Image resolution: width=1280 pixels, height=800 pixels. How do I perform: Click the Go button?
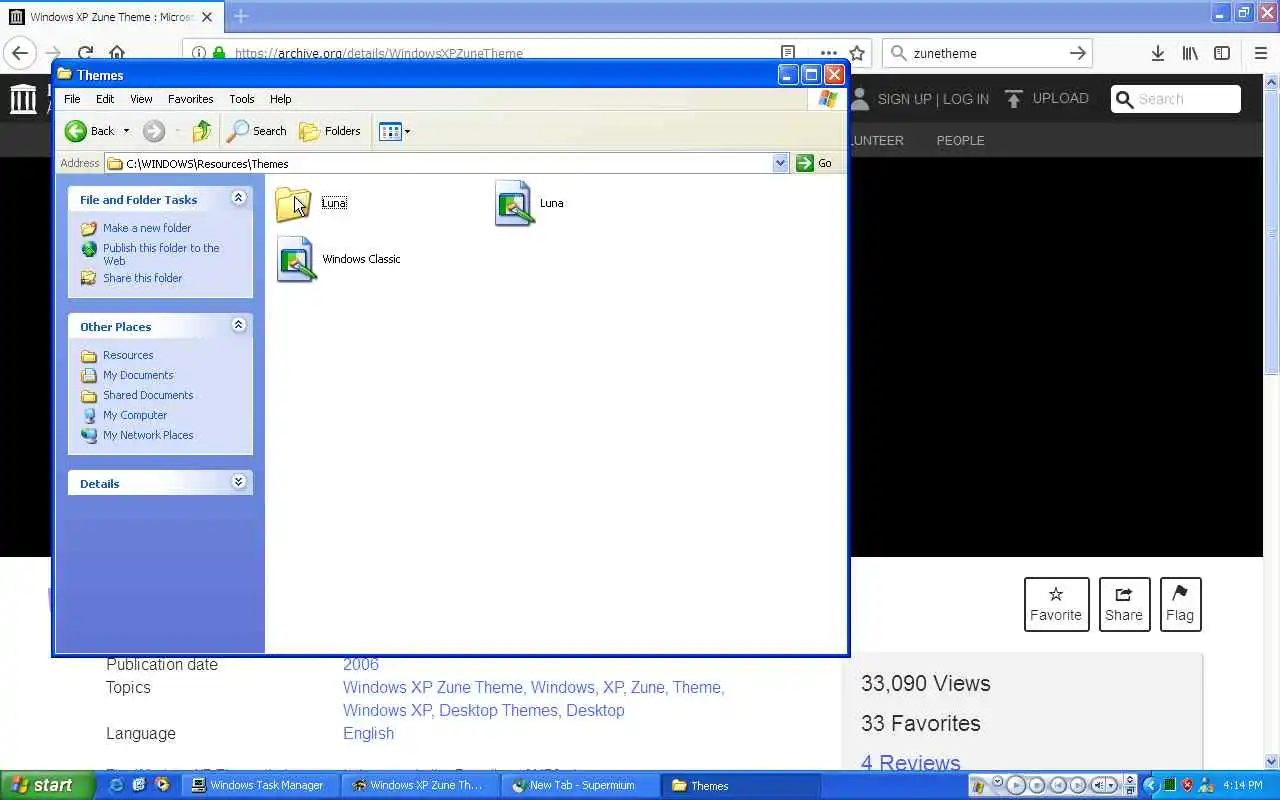coord(814,163)
